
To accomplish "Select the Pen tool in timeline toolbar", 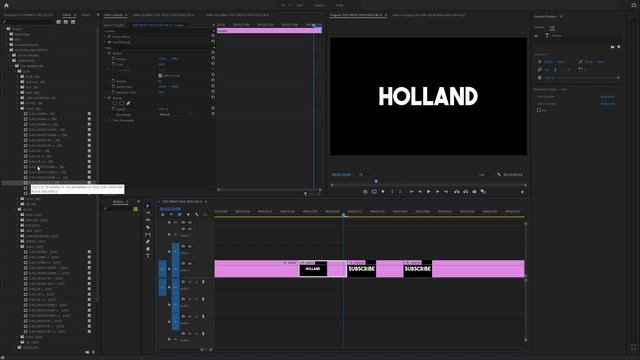I will point(148,242).
